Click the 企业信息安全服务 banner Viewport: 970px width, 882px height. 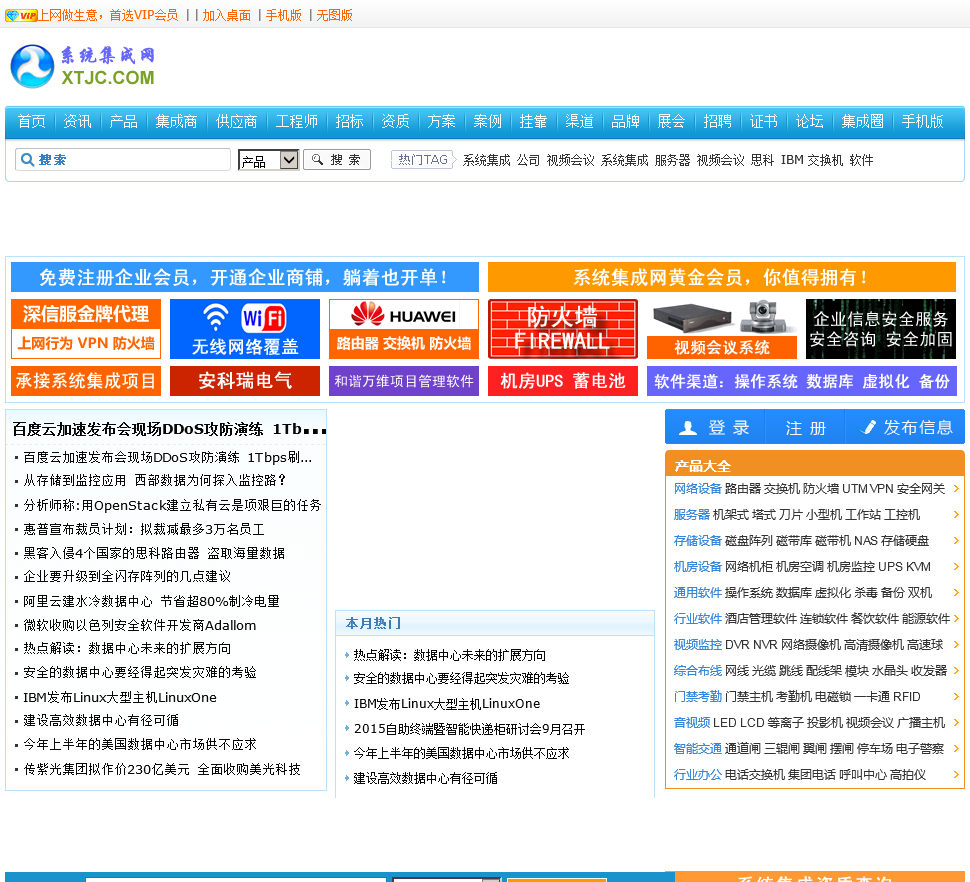click(x=881, y=329)
